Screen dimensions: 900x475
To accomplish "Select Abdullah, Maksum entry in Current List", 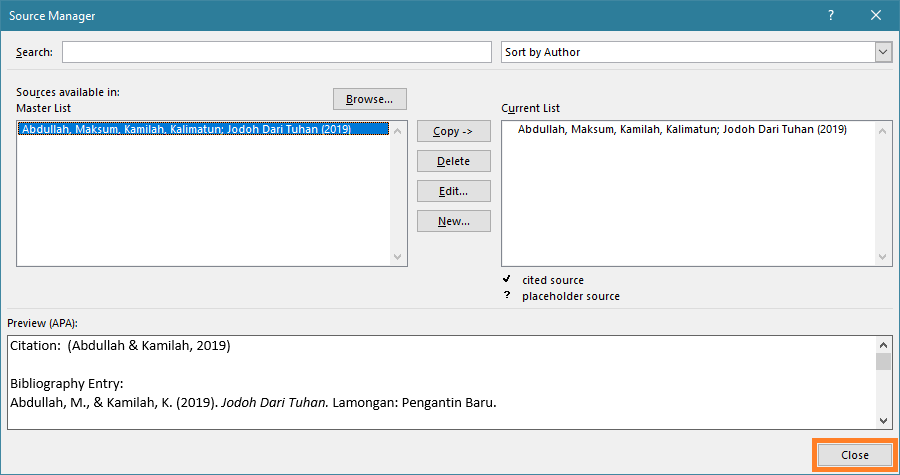I will point(682,129).
